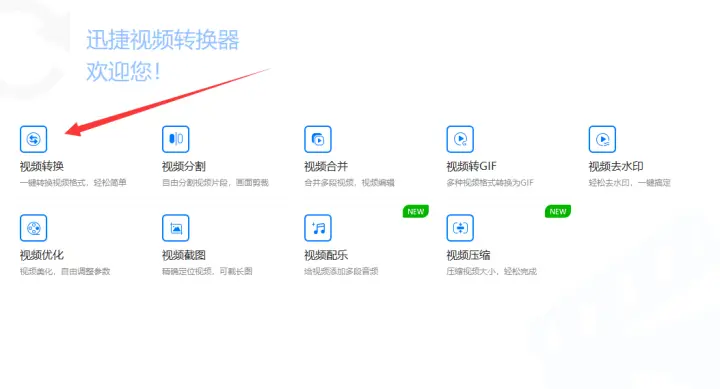
Task: Click the 迅捷视频转换器 title text
Action: pos(163,40)
